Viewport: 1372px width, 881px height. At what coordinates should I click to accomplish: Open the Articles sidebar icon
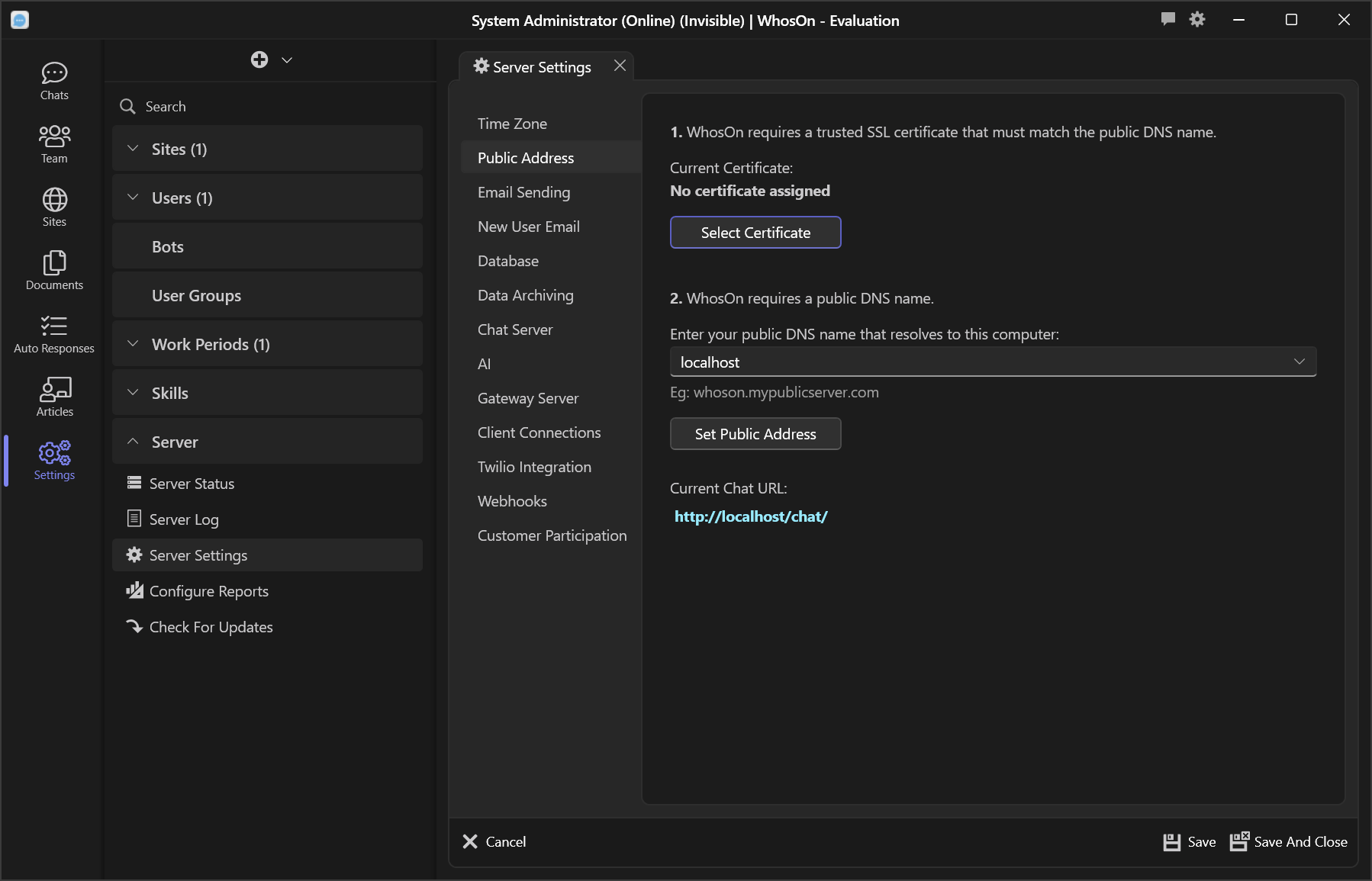coord(54,397)
